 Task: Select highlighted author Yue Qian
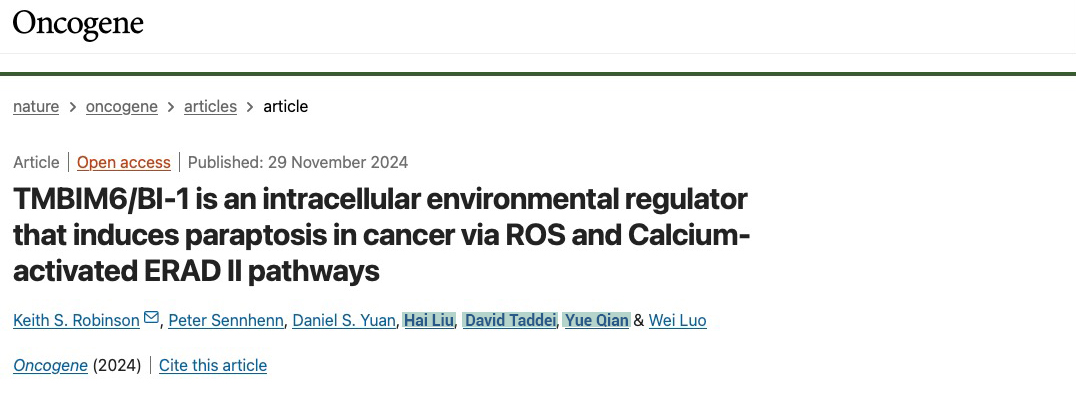point(596,320)
